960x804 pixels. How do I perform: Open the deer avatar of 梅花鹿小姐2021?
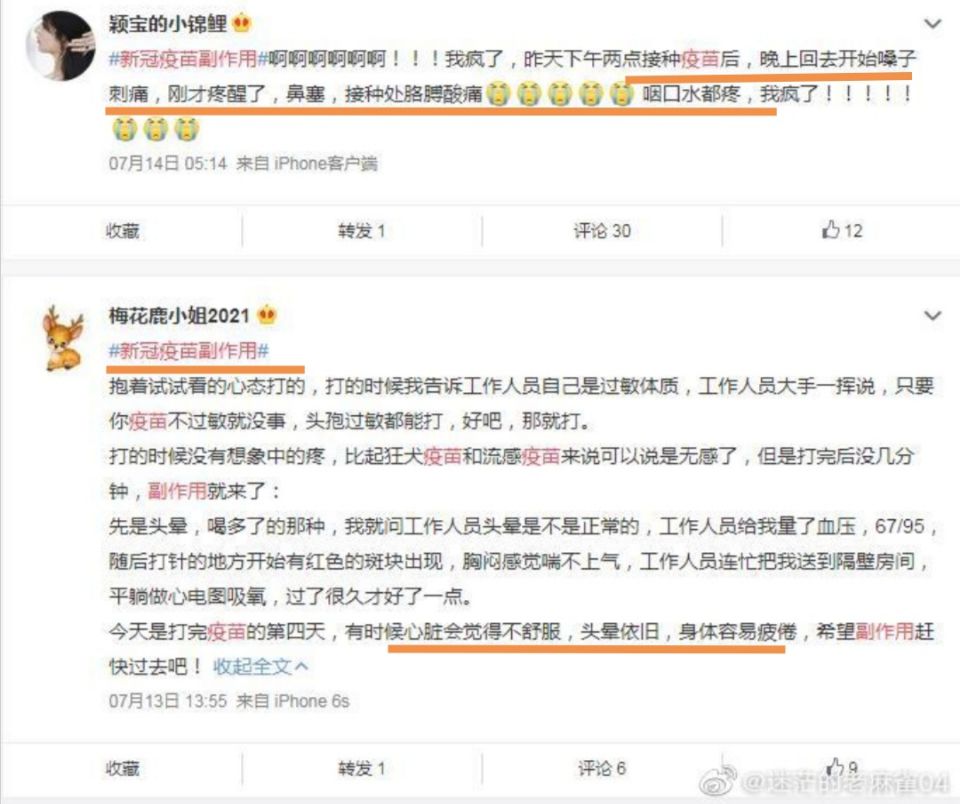[x=63, y=339]
